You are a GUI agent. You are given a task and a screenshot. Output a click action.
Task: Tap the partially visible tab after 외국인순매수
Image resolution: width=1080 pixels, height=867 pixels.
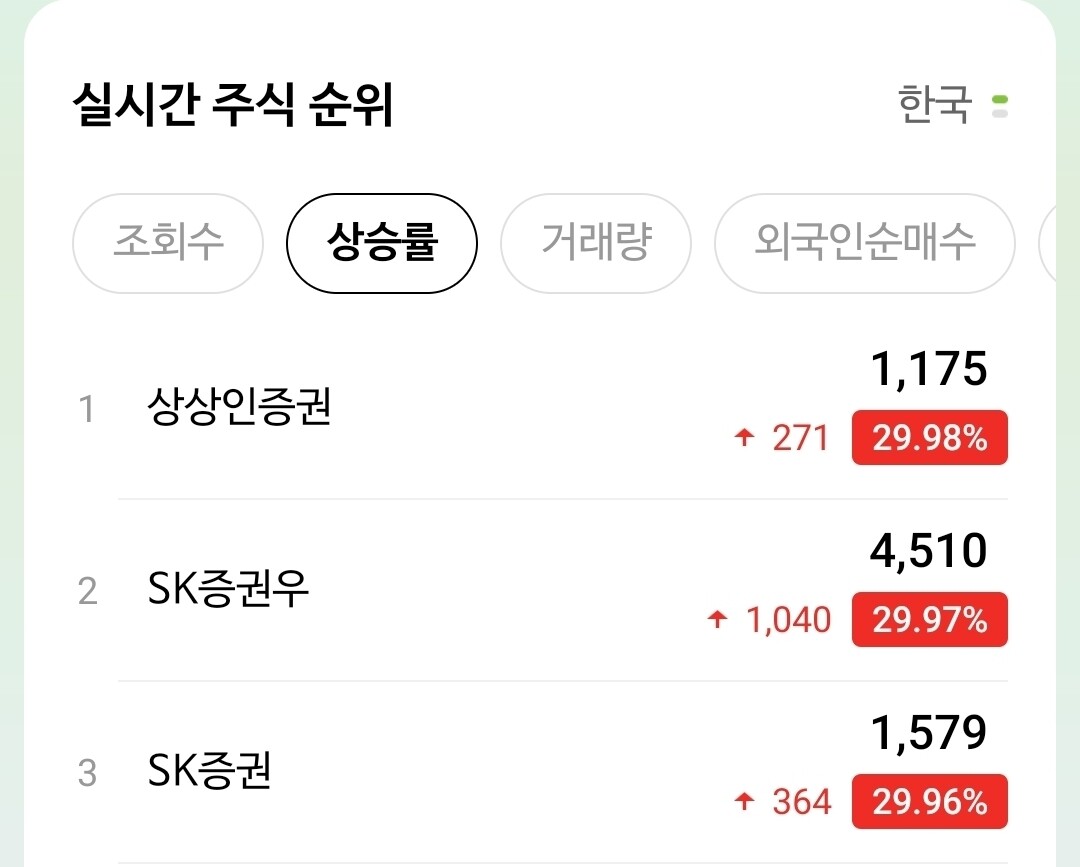[x=1050, y=243]
